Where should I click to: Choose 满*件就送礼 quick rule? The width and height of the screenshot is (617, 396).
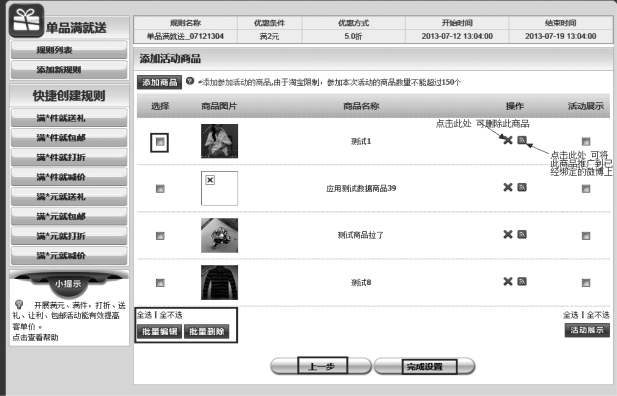pyautogui.click(x=69, y=118)
